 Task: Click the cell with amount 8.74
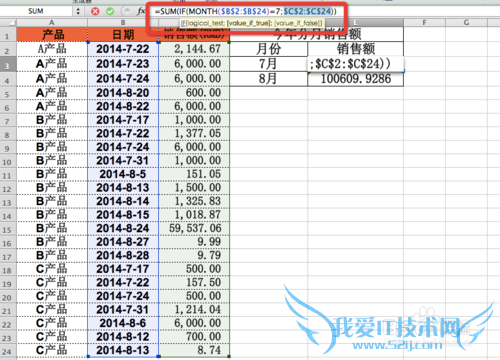pyautogui.click(x=194, y=350)
